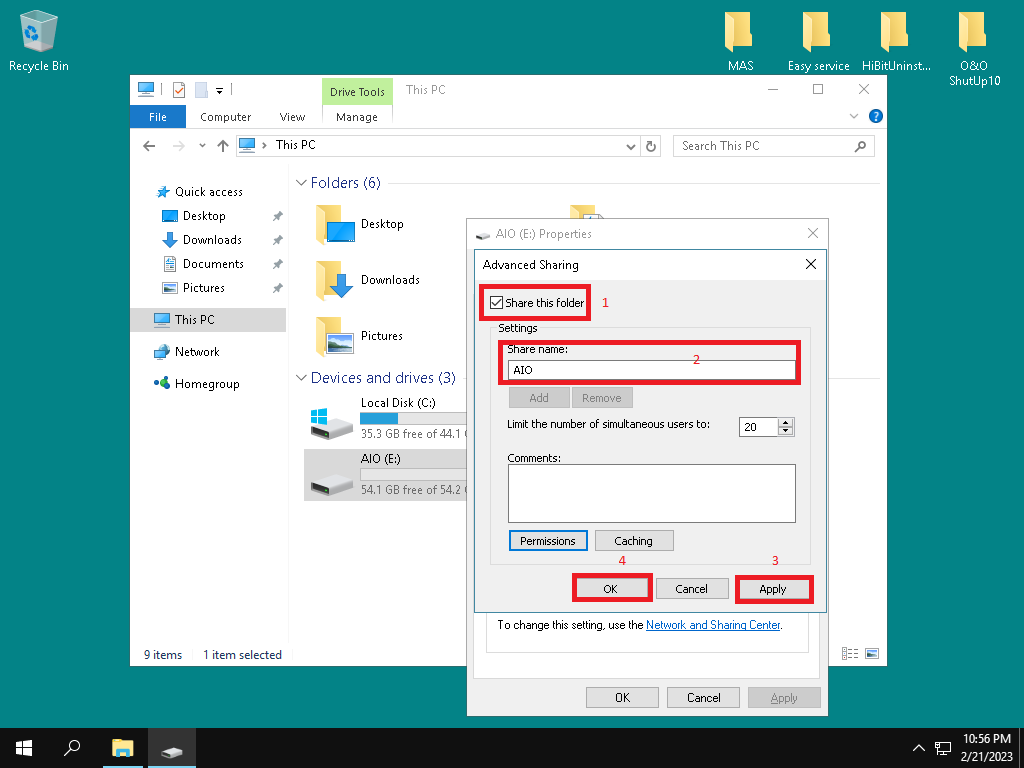
Task: Click the refresh button beside address bar
Action: pyautogui.click(x=652, y=146)
